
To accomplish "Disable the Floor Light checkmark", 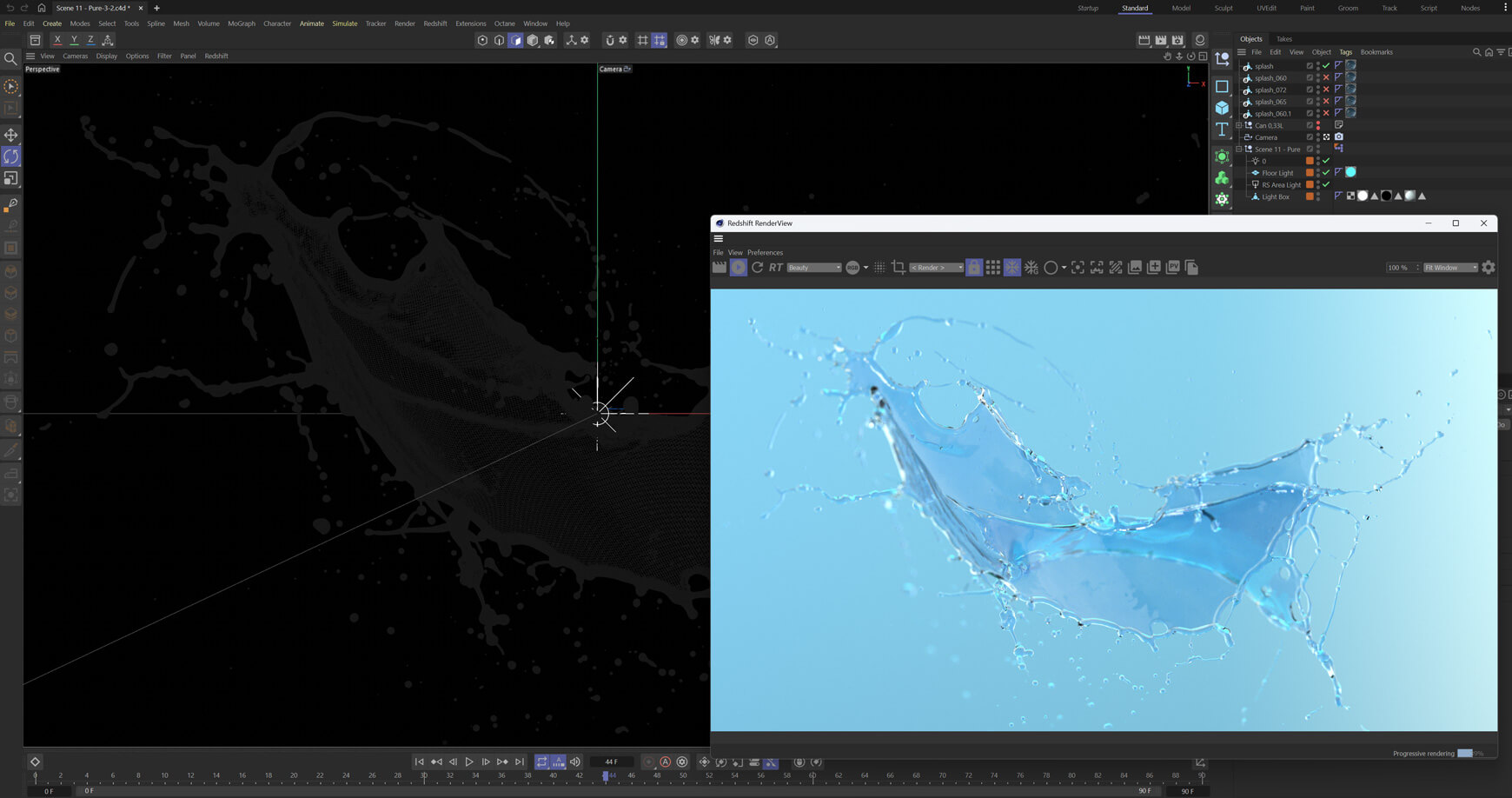I will (x=1326, y=172).
